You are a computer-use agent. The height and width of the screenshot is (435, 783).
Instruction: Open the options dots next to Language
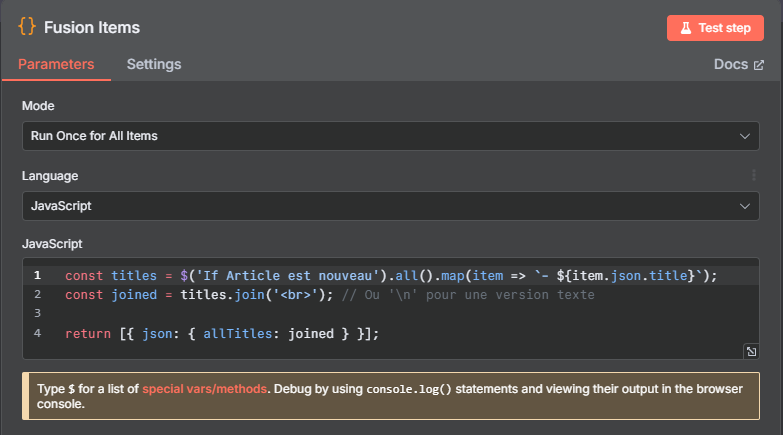point(754,175)
